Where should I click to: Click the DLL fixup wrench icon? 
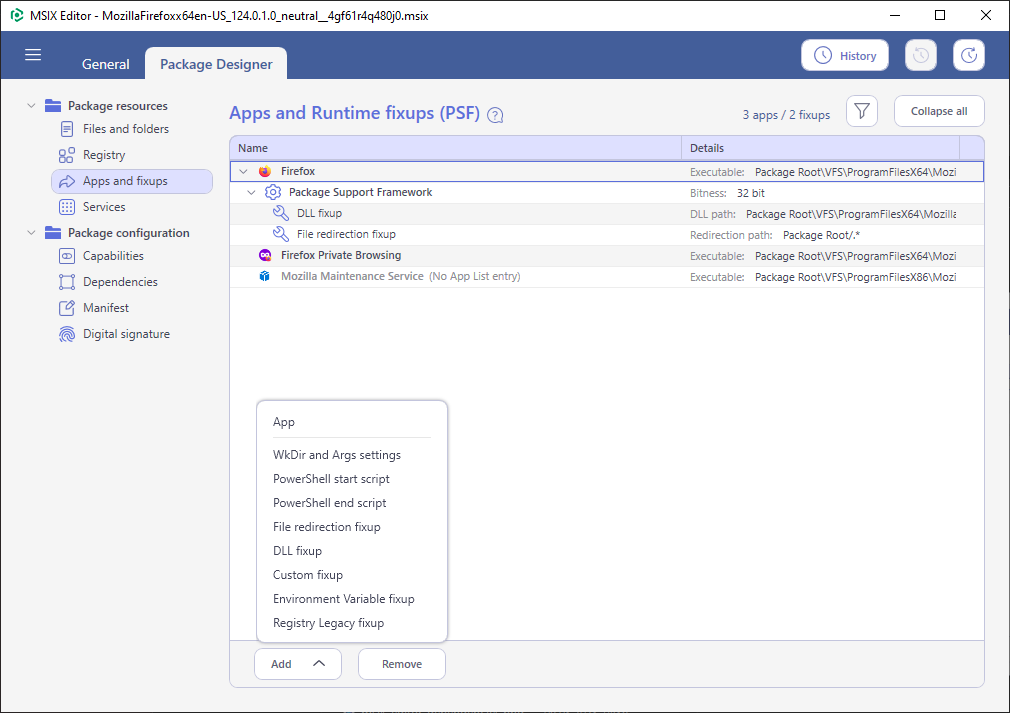coord(281,213)
